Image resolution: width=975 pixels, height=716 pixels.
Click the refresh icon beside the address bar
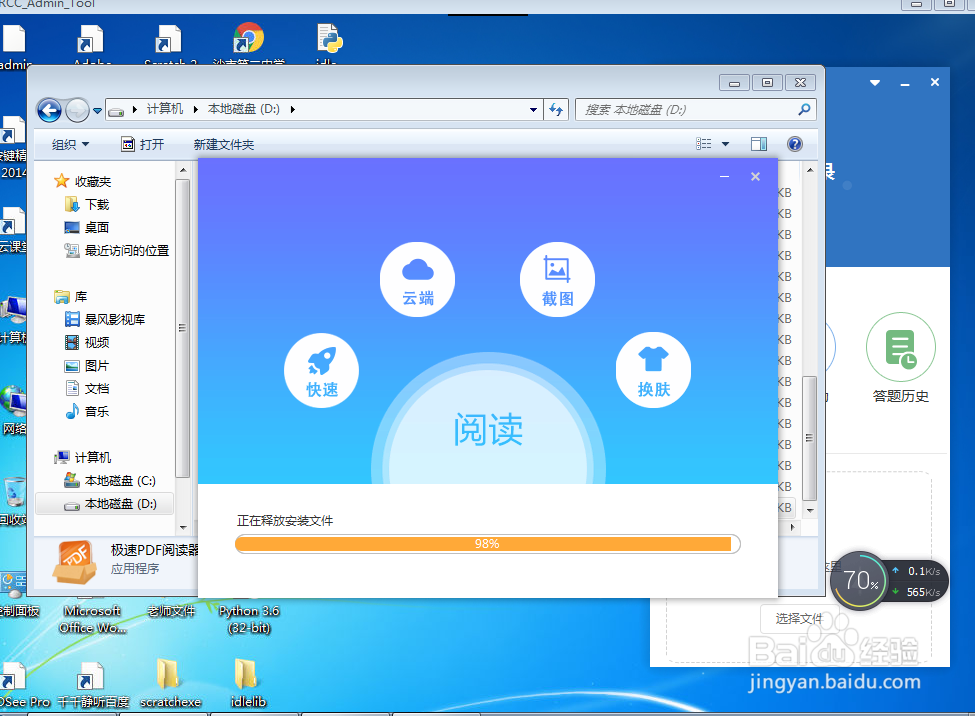(x=556, y=110)
